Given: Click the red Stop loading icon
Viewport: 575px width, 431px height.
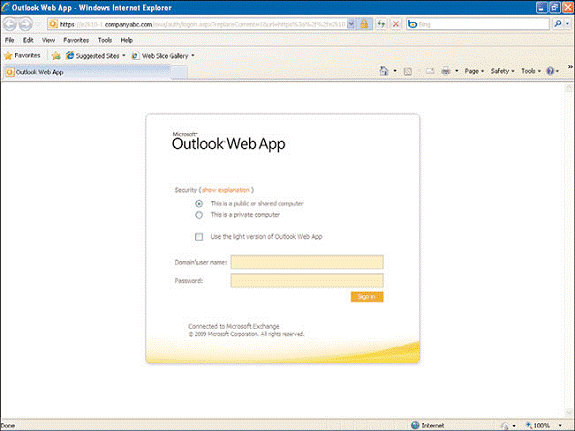Looking at the screenshot, I should [396, 24].
